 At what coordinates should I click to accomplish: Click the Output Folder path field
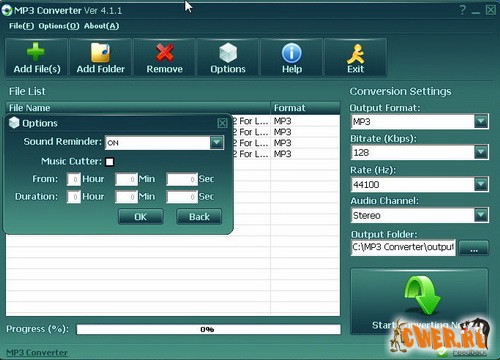[x=403, y=247]
